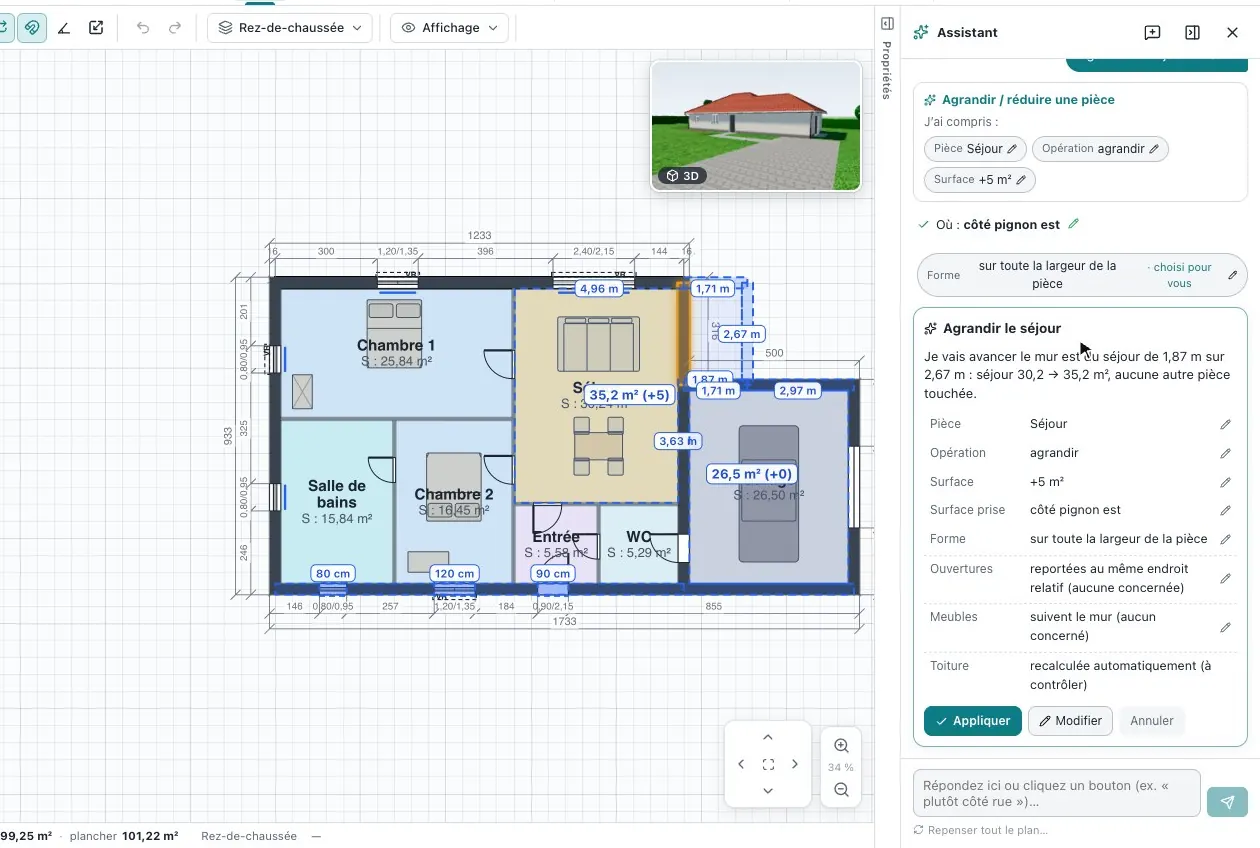Viewport: 1260px width, 848px height.
Task: Click the 80 cm opening label
Action: pos(332,574)
